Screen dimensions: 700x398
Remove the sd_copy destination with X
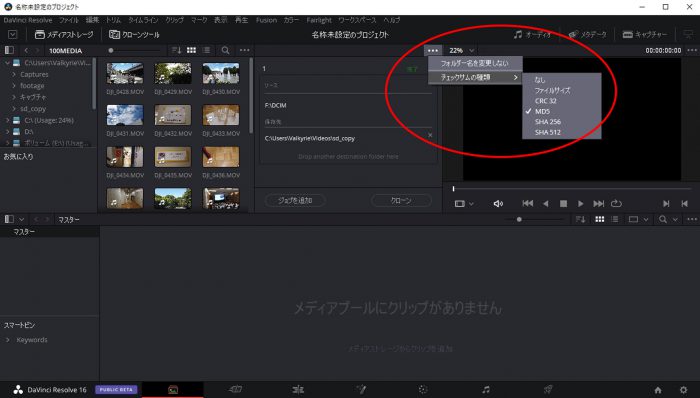click(x=430, y=135)
